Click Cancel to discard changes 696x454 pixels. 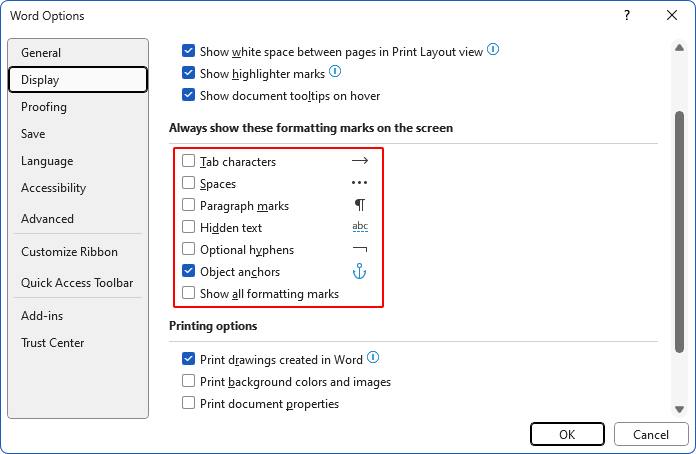point(651,434)
